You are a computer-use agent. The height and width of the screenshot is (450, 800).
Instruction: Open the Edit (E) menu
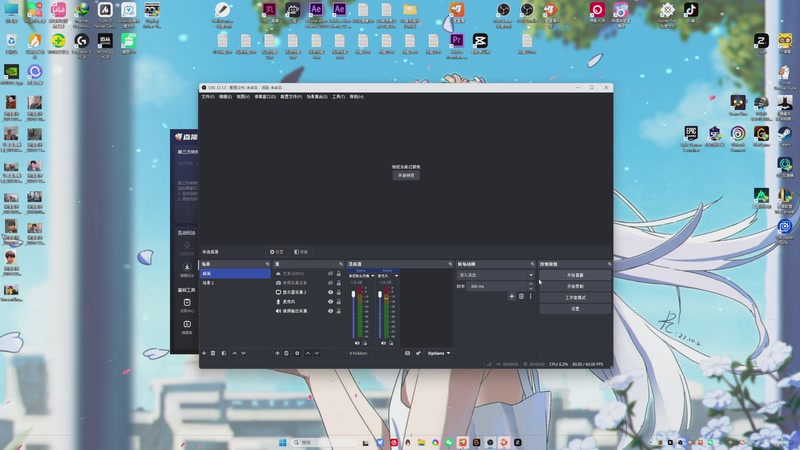(x=225, y=96)
